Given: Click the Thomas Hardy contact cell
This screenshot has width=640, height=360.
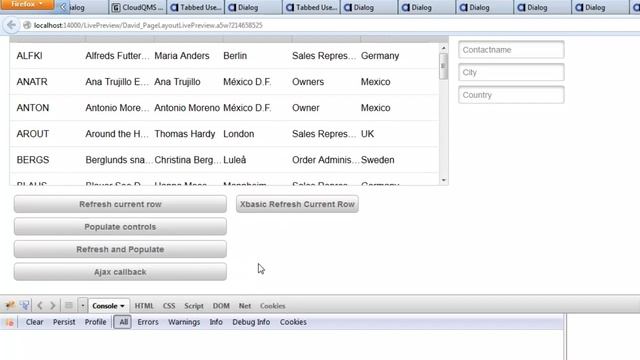Looking at the screenshot, I should (184, 134).
